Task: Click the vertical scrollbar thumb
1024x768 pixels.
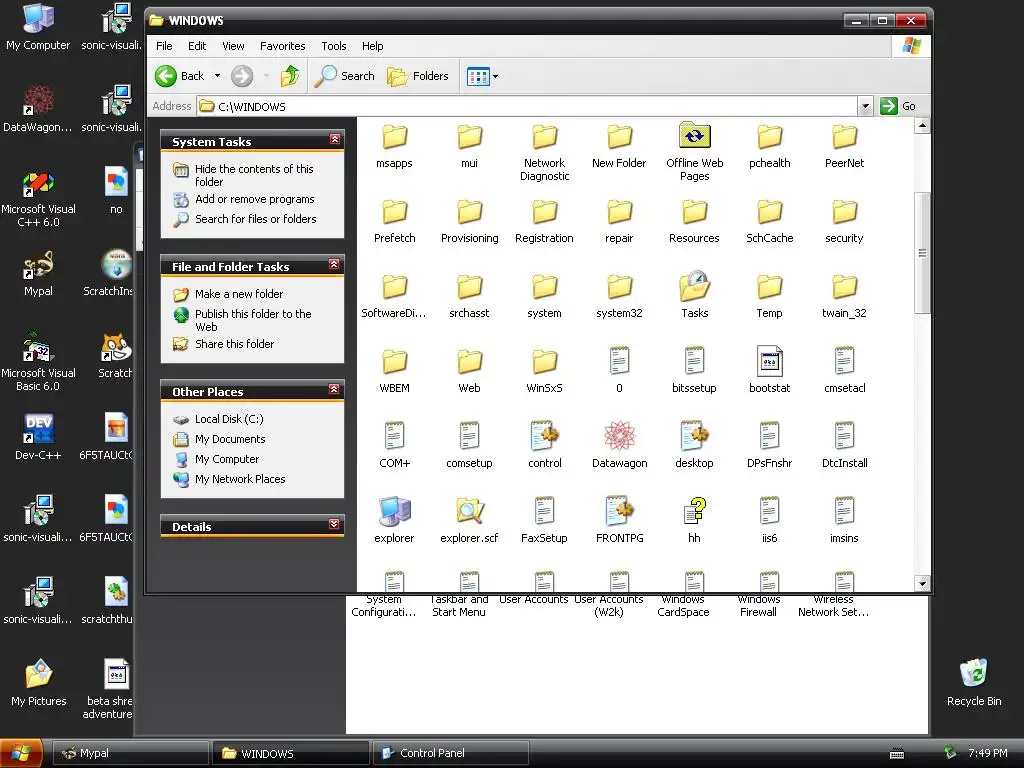Action: click(921, 253)
